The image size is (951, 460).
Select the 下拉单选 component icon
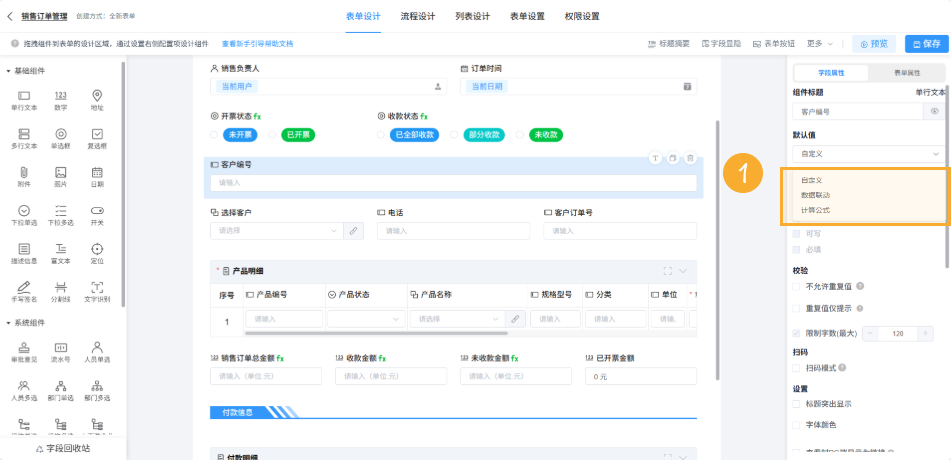[24, 211]
